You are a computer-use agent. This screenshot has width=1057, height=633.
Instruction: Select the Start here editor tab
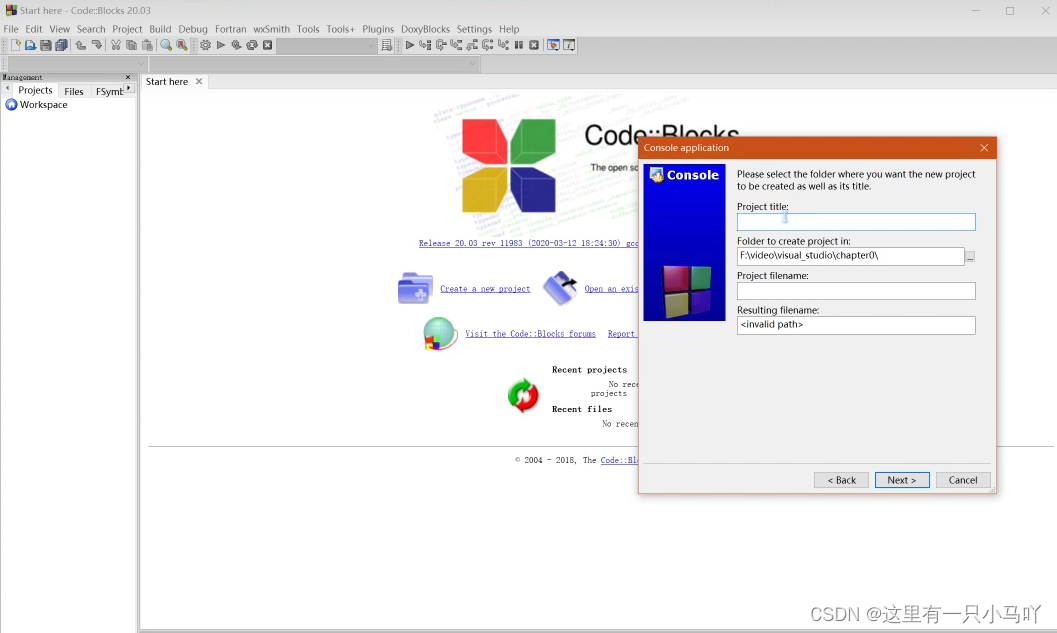[x=167, y=82]
